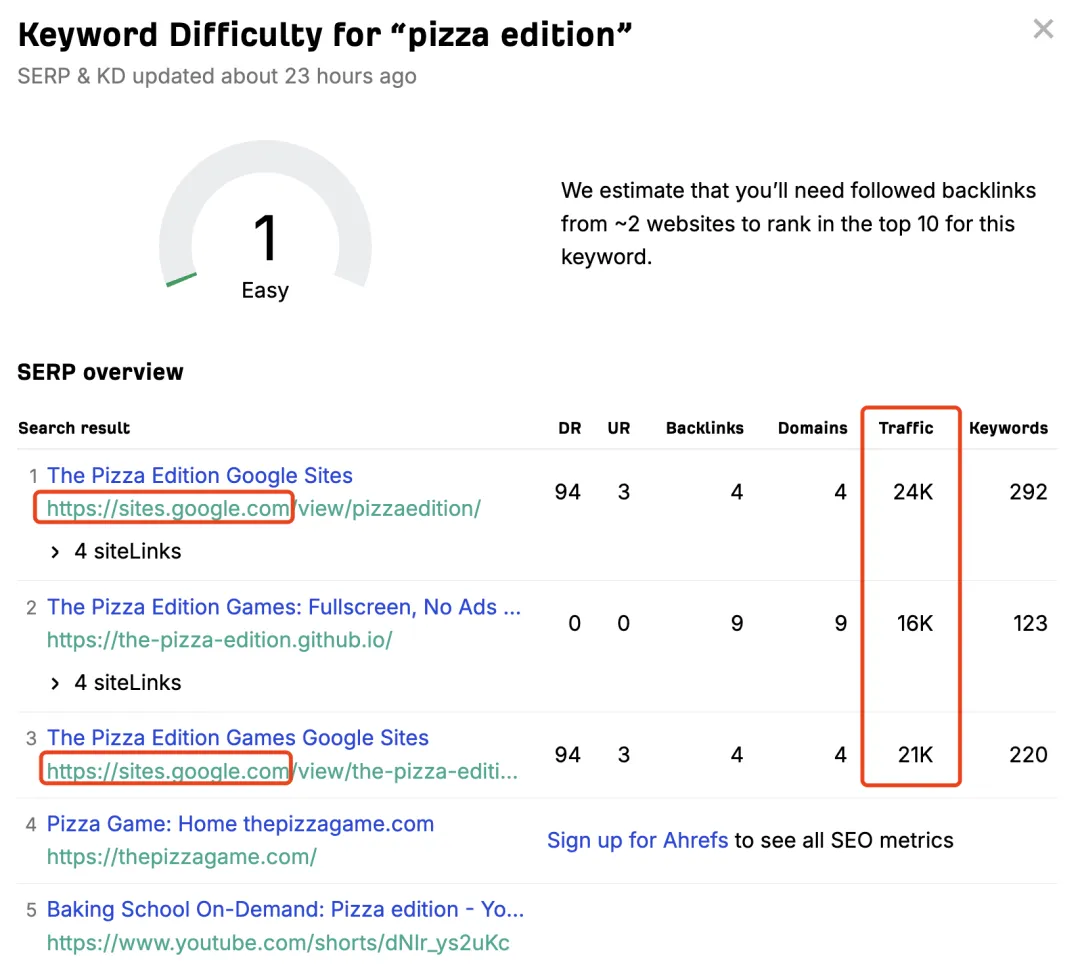
Task: Click the Traffic column header
Action: 906,428
